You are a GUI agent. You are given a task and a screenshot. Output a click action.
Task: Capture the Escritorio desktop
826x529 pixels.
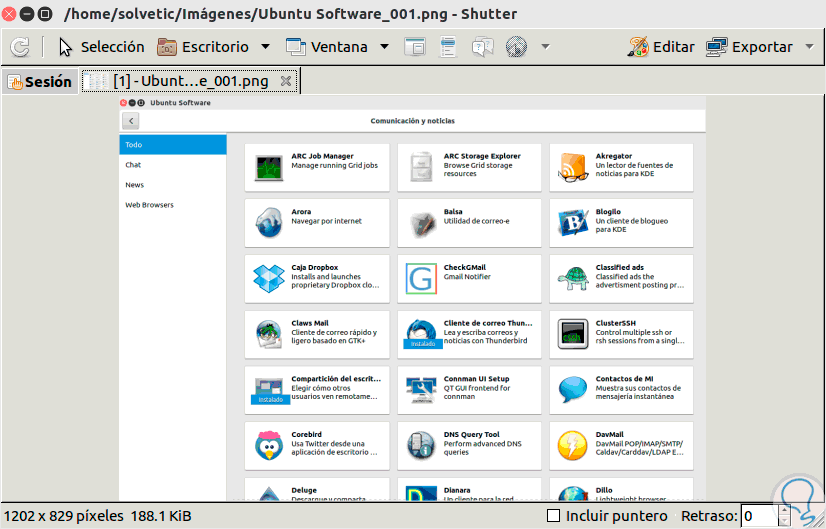coord(203,47)
